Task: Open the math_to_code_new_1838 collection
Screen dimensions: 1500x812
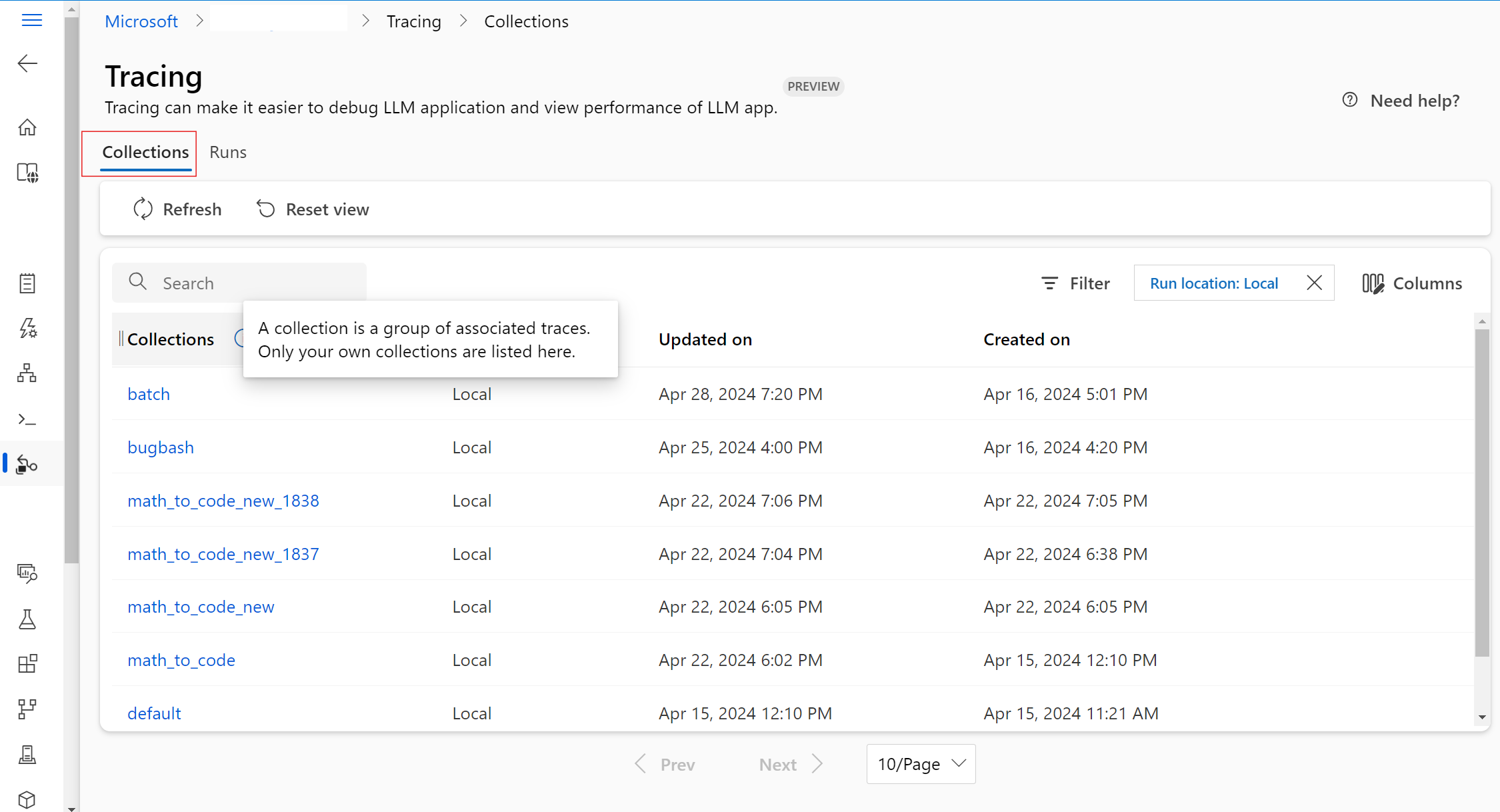Action: (x=223, y=501)
